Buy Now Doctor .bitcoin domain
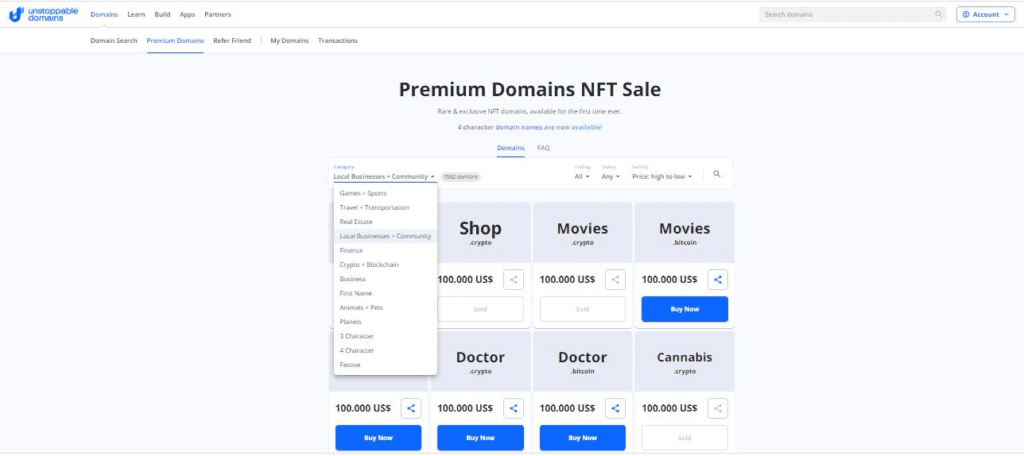The image size is (1024, 456). tap(582, 438)
